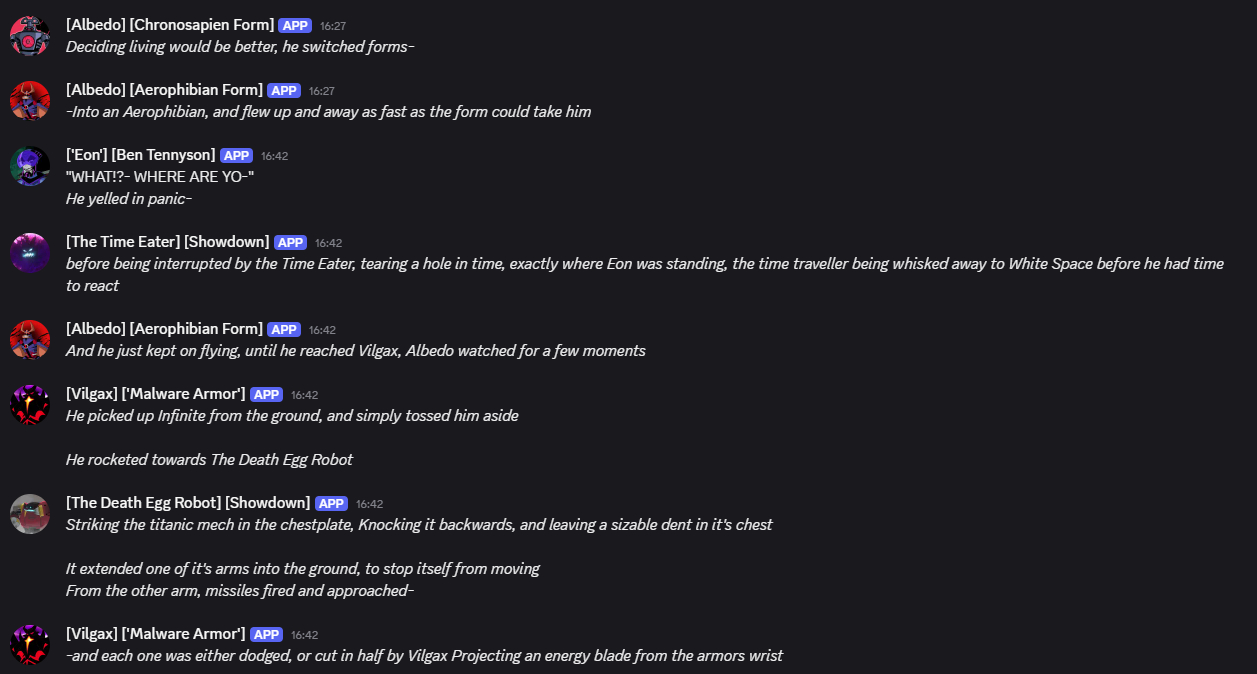Click Albedo avatar beside the 'flew up and away' message
The height and width of the screenshot is (674, 1257).
[30, 101]
